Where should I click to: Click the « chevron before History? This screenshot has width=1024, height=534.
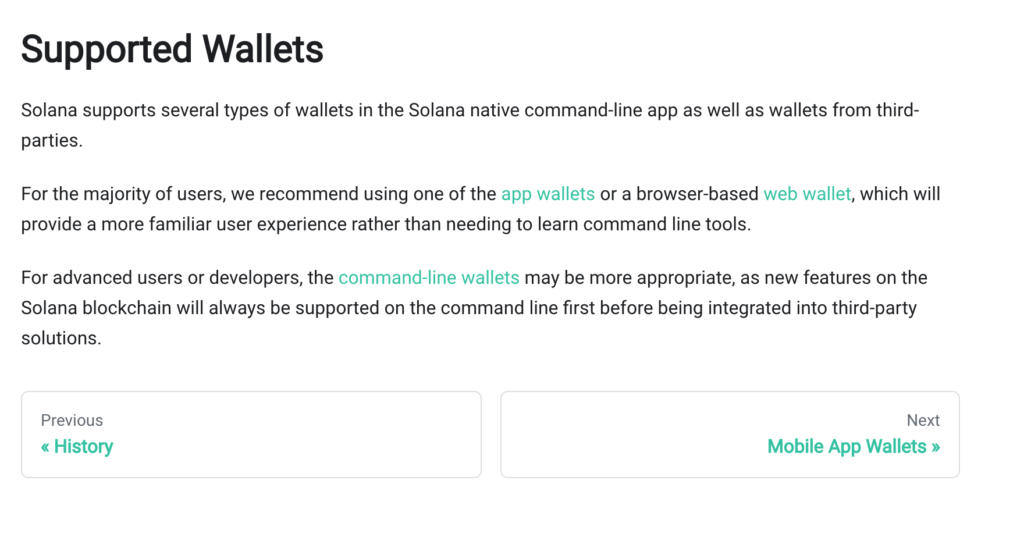coord(45,447)
